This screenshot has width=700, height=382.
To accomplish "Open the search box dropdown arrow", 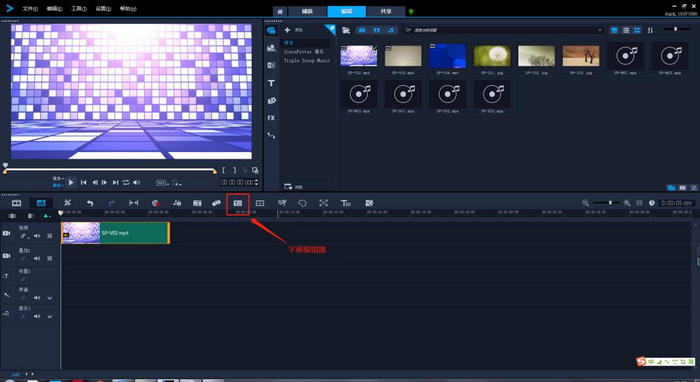I will pyautogui.click(x=600, y=30).
